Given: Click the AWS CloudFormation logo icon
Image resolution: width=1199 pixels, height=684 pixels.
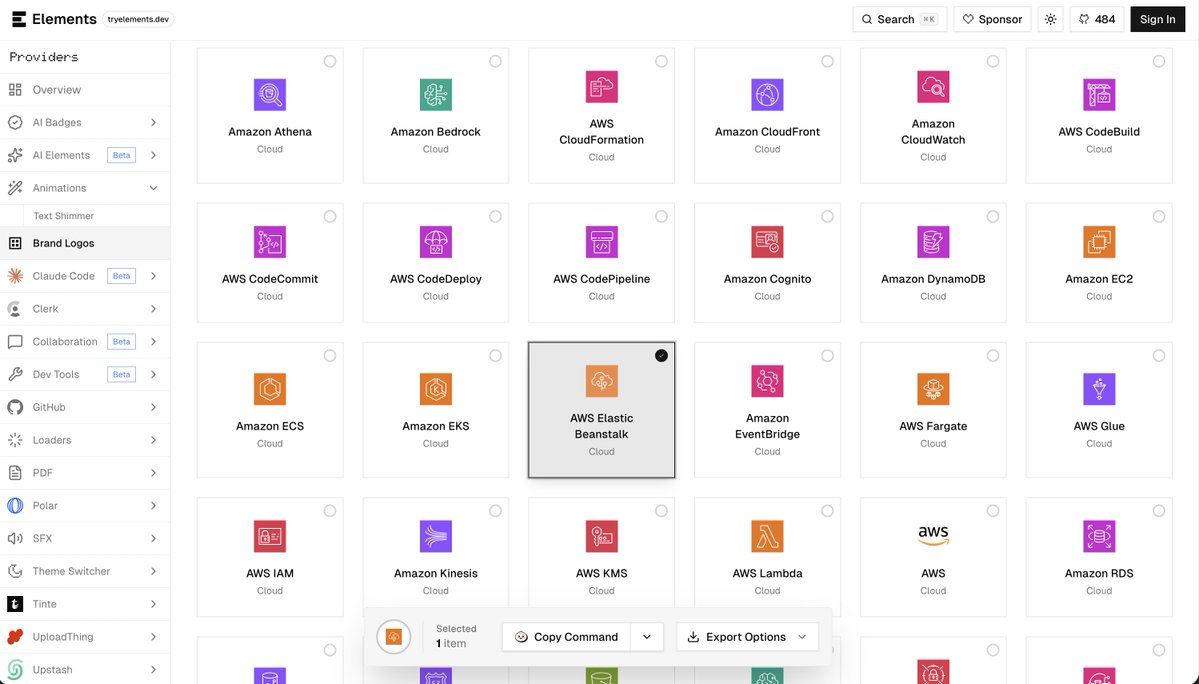Looking at the screenshot, I should pyautogui.click(x=601, y=86).
